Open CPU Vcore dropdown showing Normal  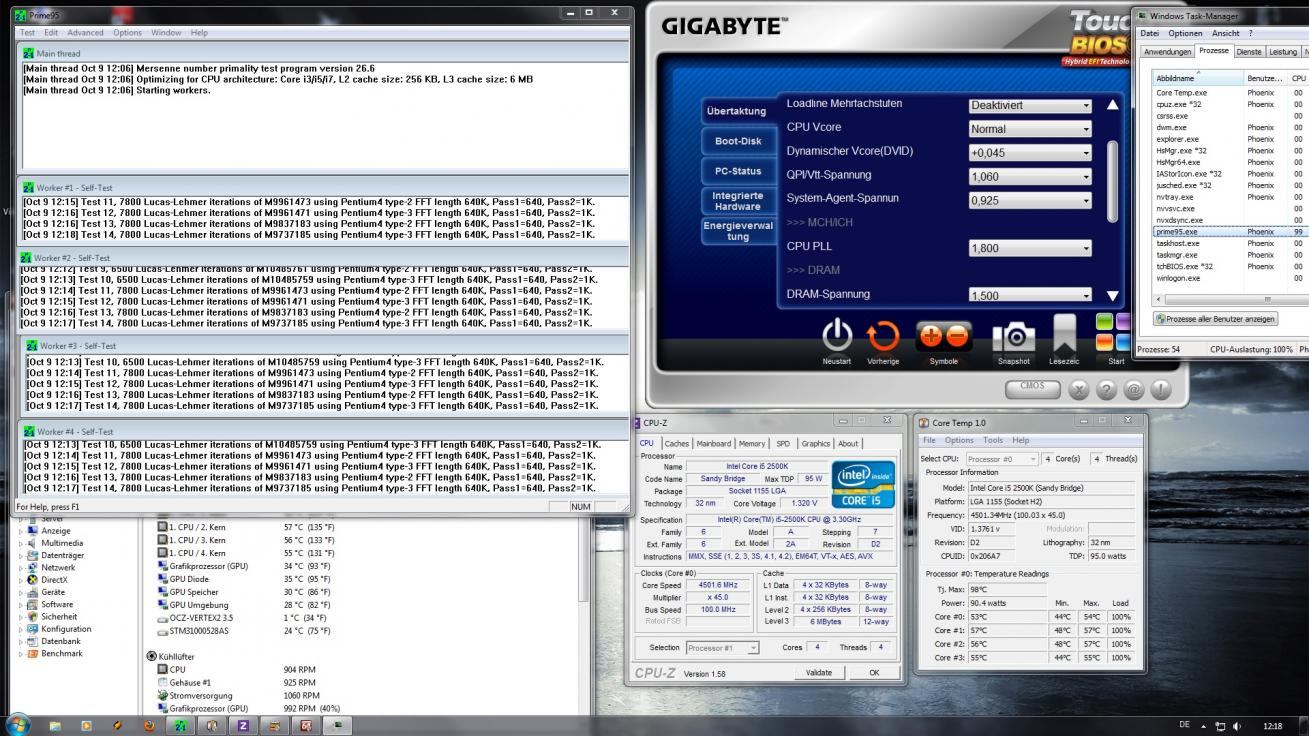pyautogui.click(x=1030, y=129)
